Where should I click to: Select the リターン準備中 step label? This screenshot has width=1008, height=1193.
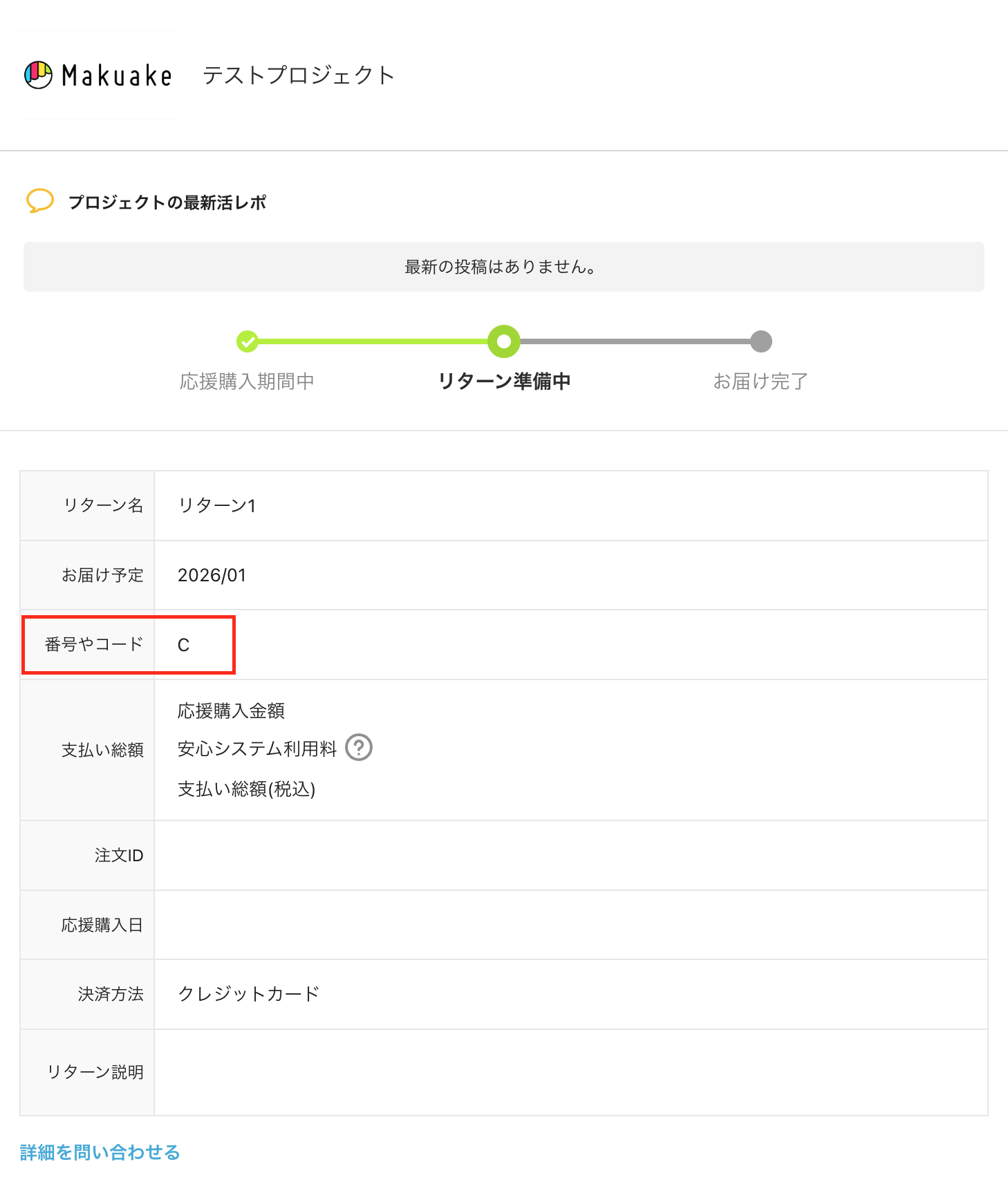[x=504, y=381]
